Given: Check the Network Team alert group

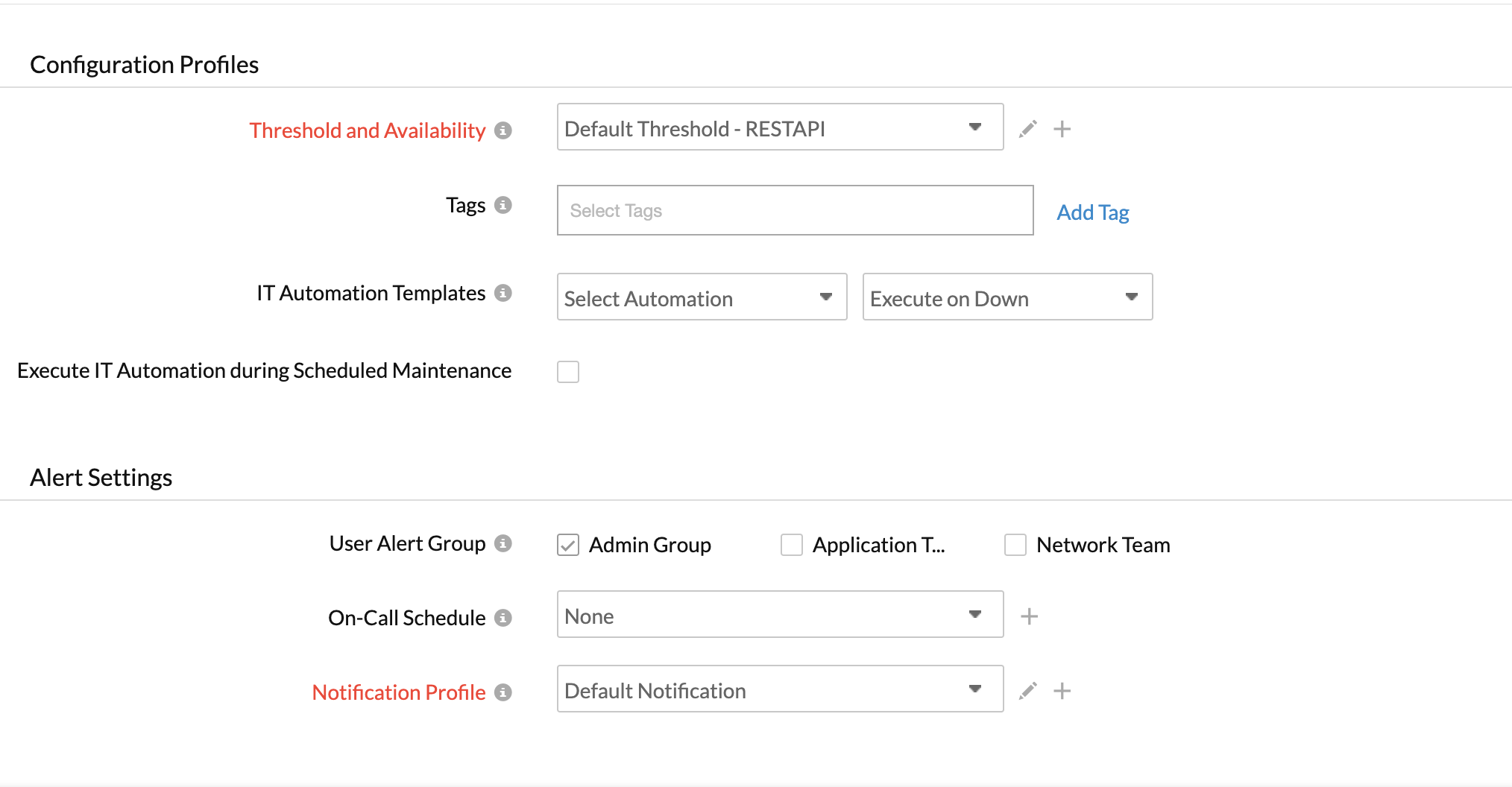Looking at the screenshot, I should pos(1015,545).
